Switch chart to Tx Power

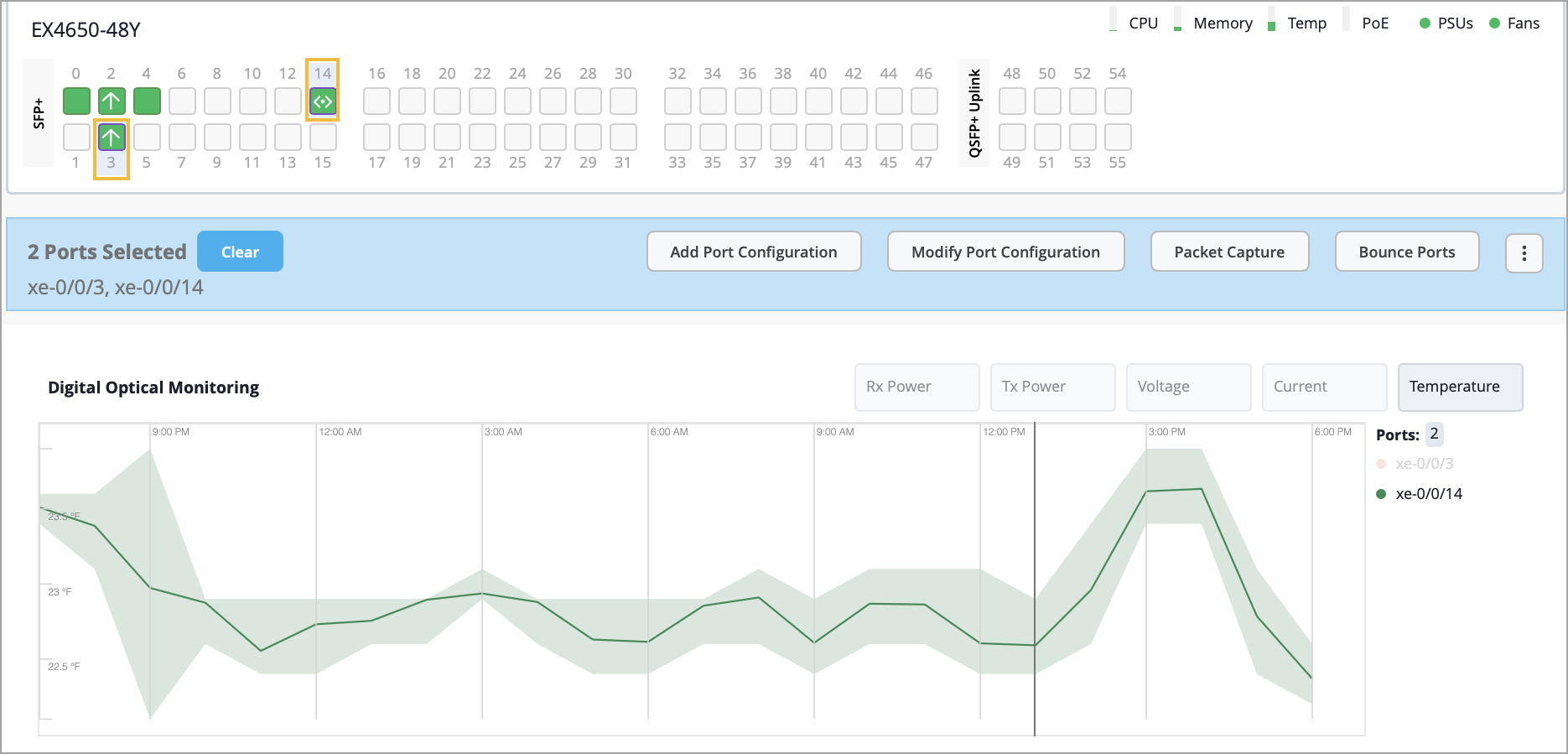point(1053,387)
